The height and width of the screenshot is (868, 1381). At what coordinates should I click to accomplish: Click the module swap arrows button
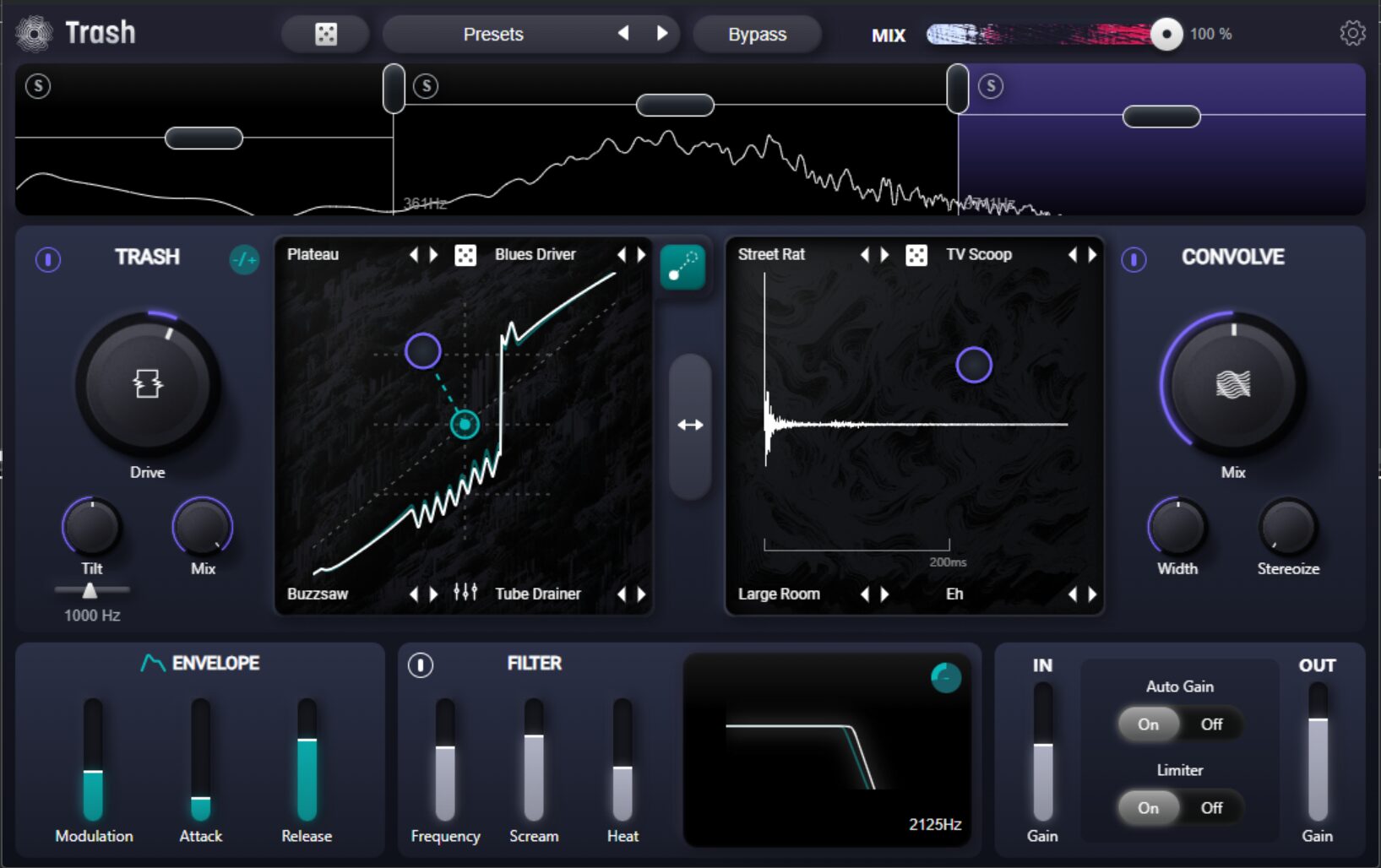pyautogui.click(x=690, y=426)
